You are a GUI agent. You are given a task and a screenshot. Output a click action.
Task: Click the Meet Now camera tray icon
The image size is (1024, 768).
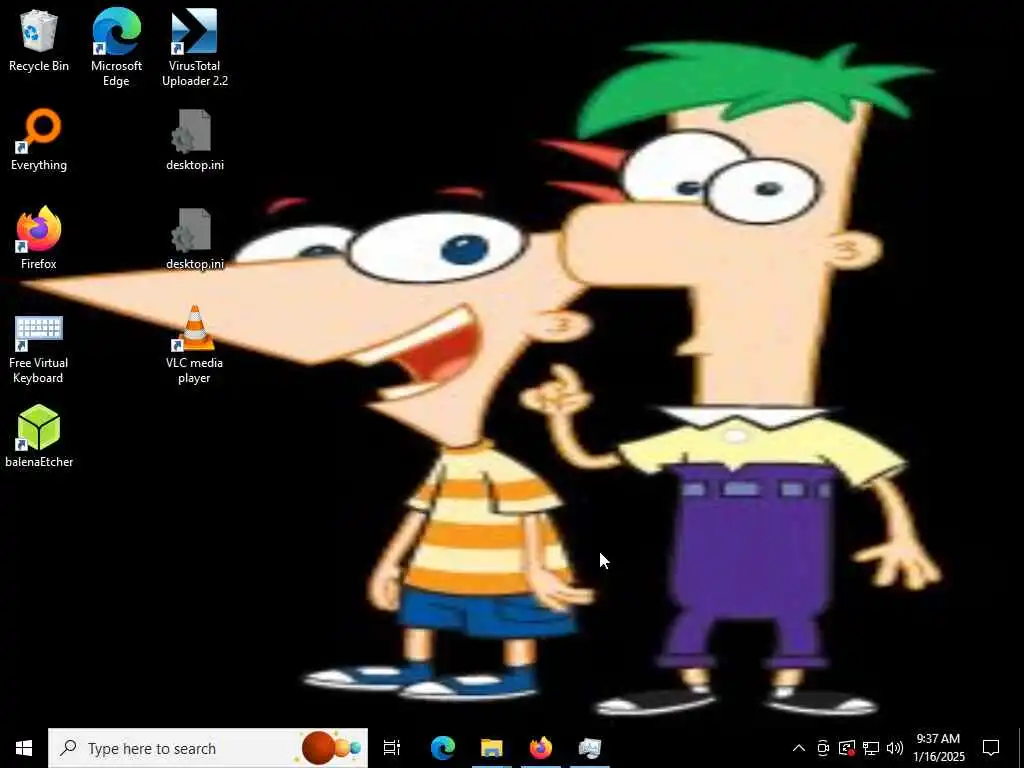tap(823, 748)
